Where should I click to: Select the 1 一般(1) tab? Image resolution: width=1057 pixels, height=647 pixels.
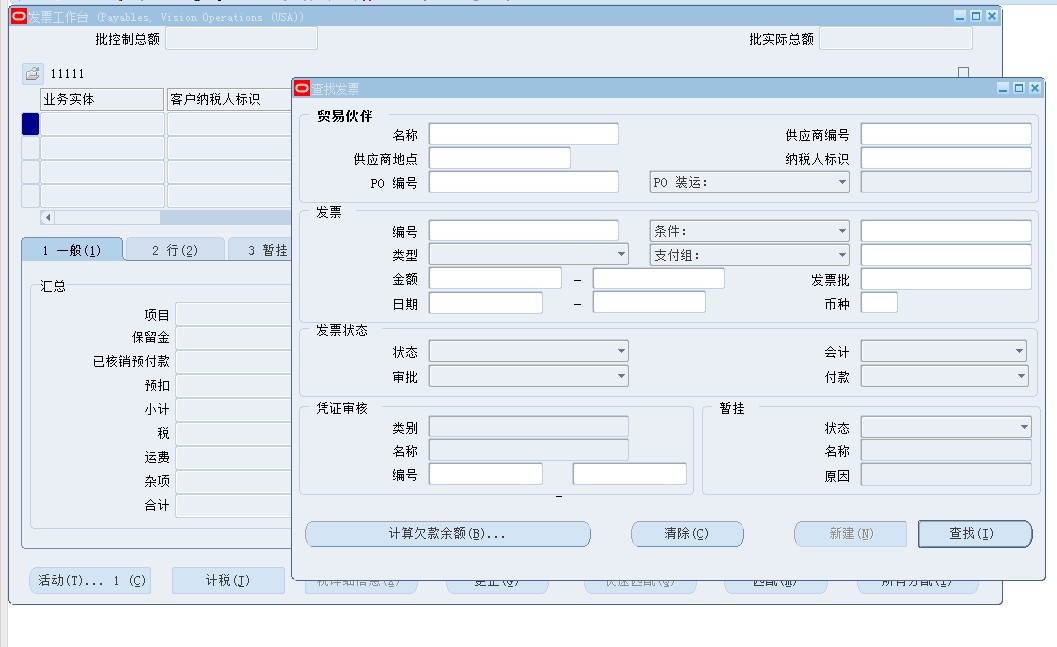(x=72, y=250)
